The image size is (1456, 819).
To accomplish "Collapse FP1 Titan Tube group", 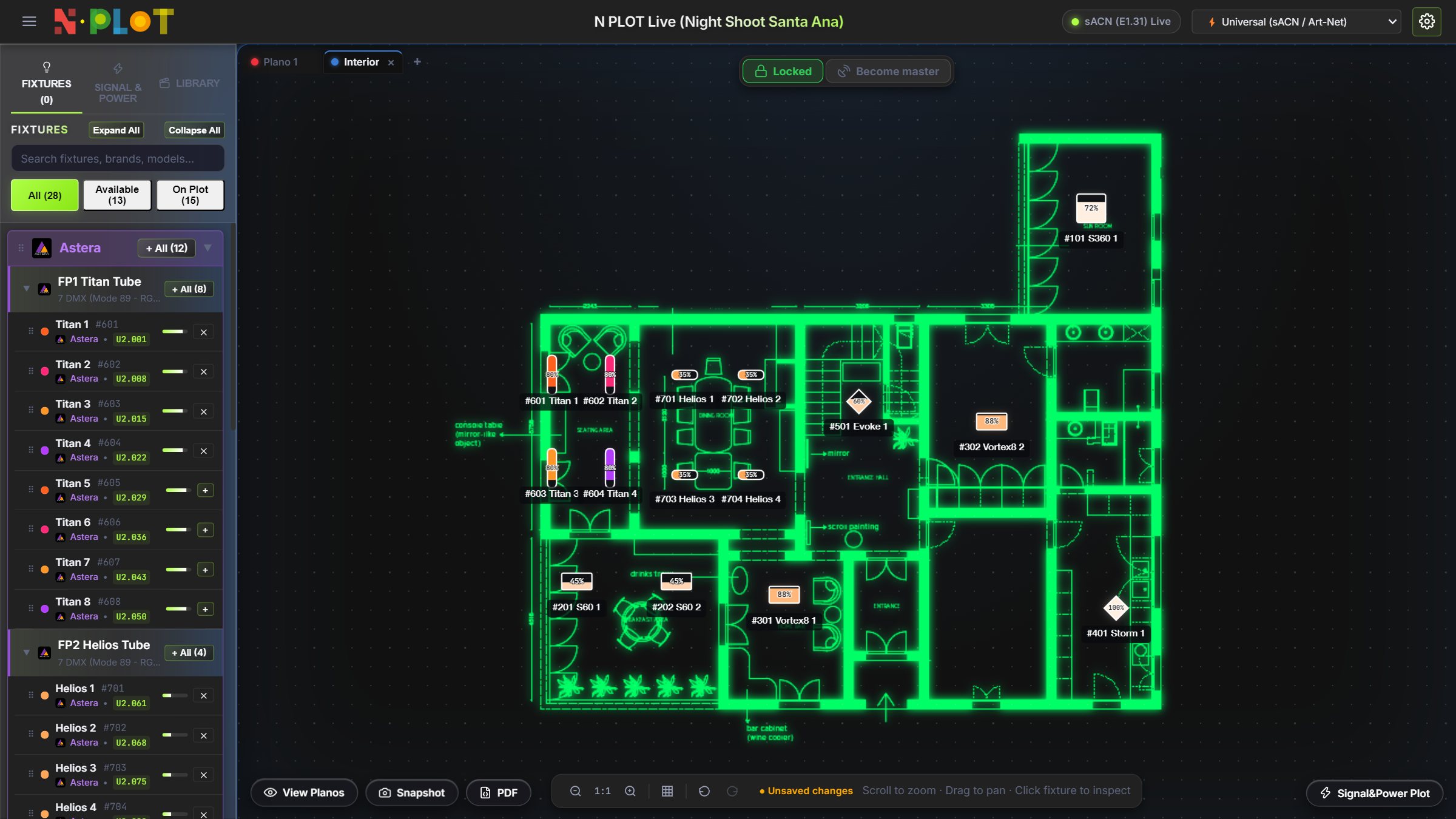I will [27, 289].
